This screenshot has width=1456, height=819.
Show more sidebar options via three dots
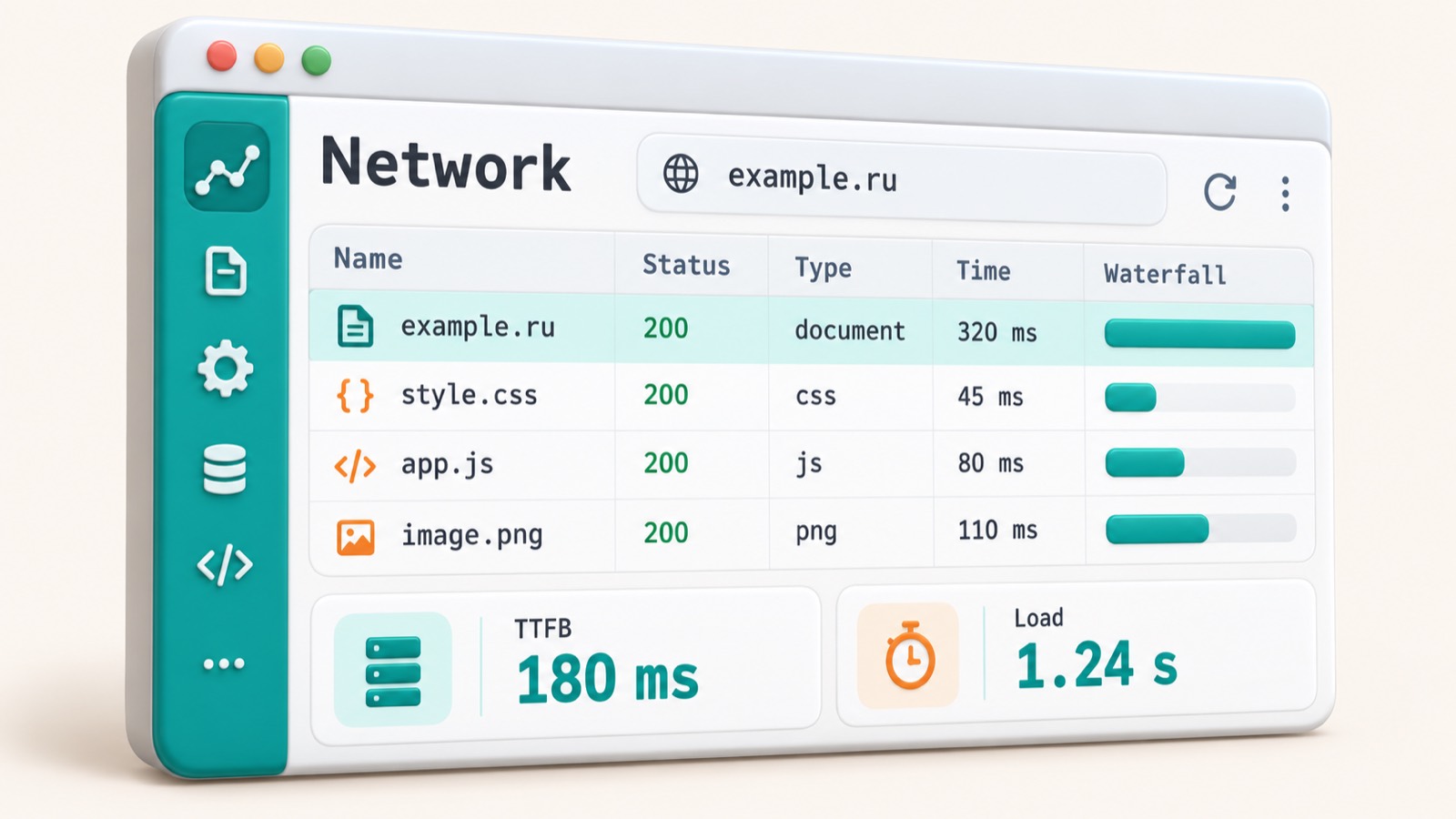click(224, 663)
